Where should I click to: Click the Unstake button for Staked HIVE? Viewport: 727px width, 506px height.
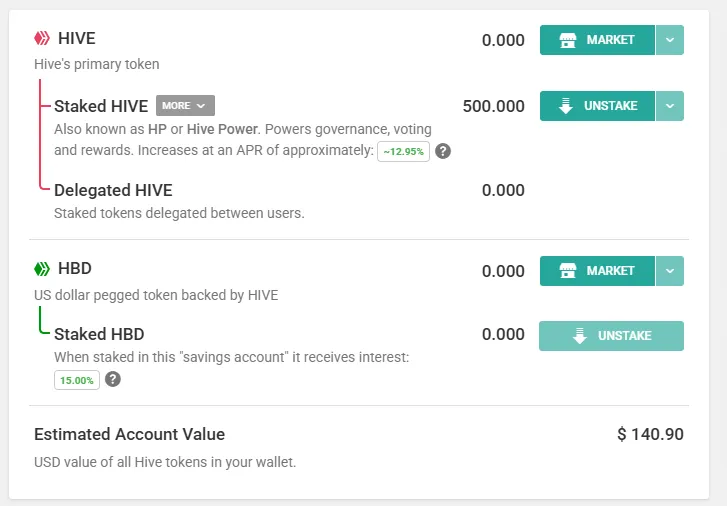pyautogui.click(x=597, y=106)
